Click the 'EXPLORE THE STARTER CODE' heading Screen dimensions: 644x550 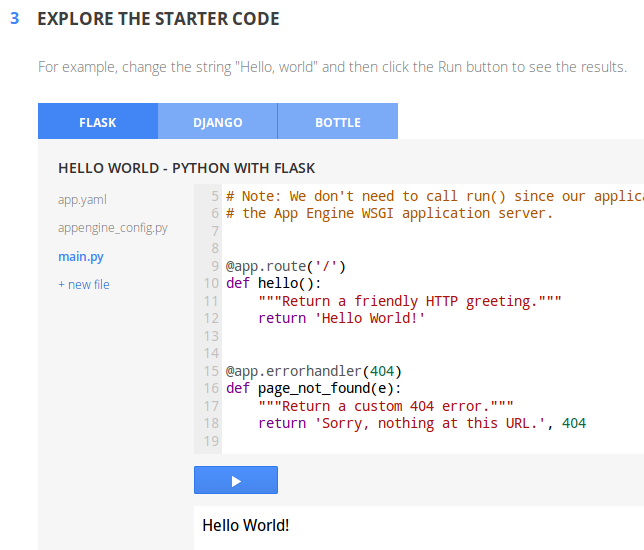(x=159, y=19)
